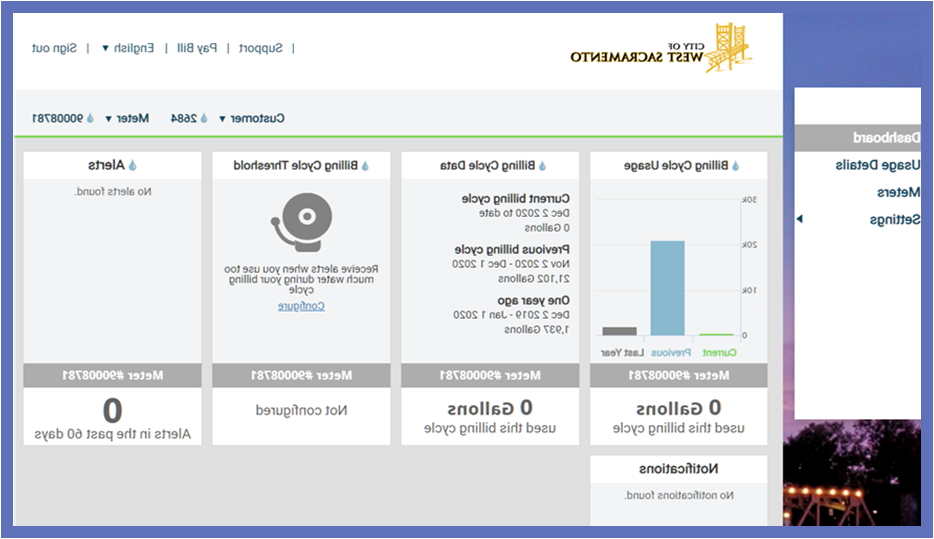Click the alarm bell icon in Threshold card
This screenshot has width=934, height=539.
pos(301,222)
